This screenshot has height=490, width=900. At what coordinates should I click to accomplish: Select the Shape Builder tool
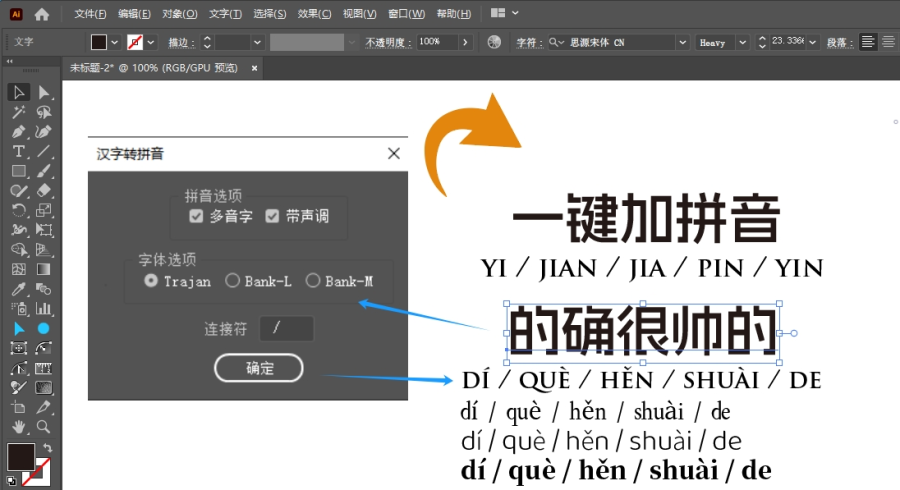coord(18,250)
